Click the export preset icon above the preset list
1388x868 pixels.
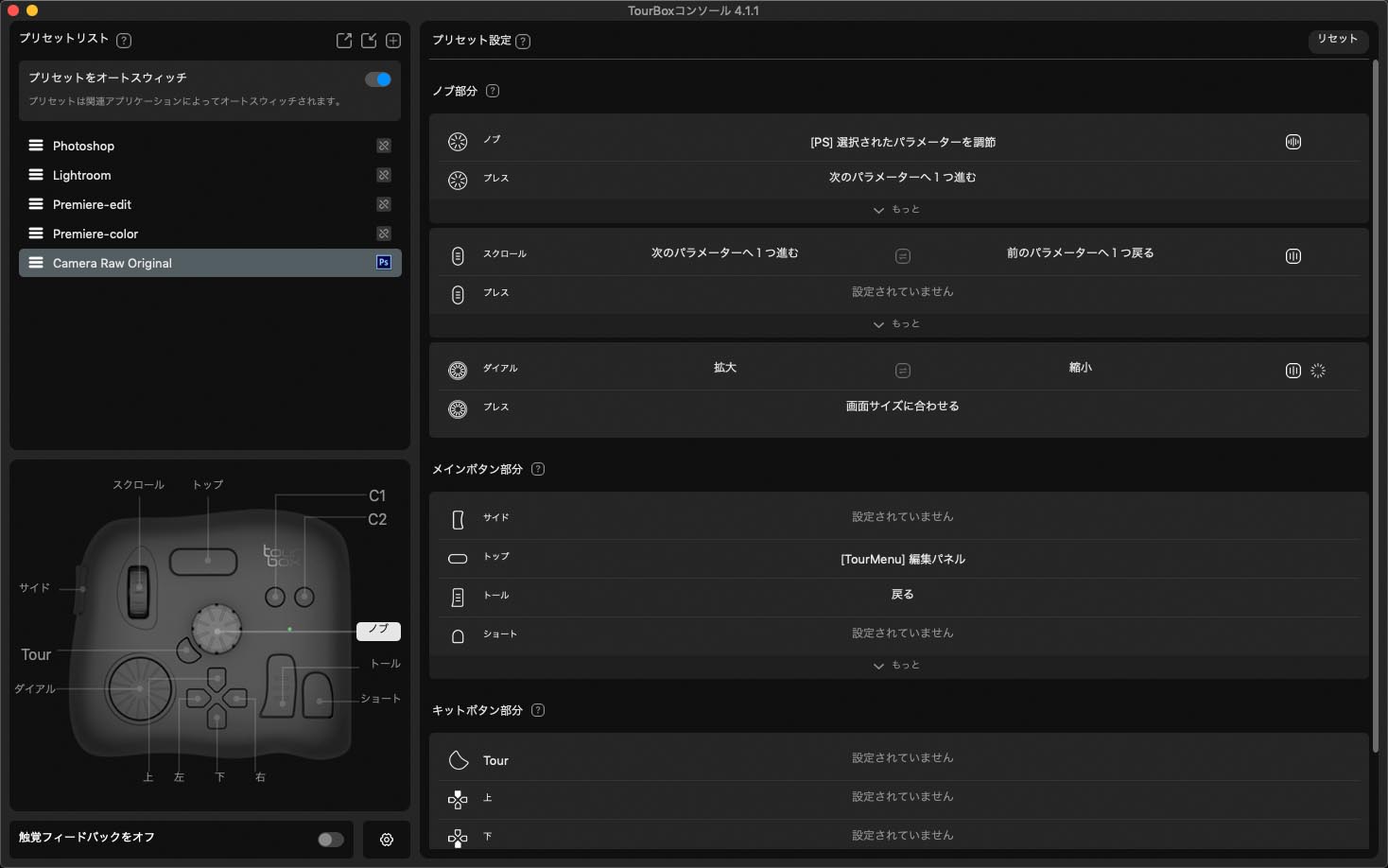coord(344,41)
